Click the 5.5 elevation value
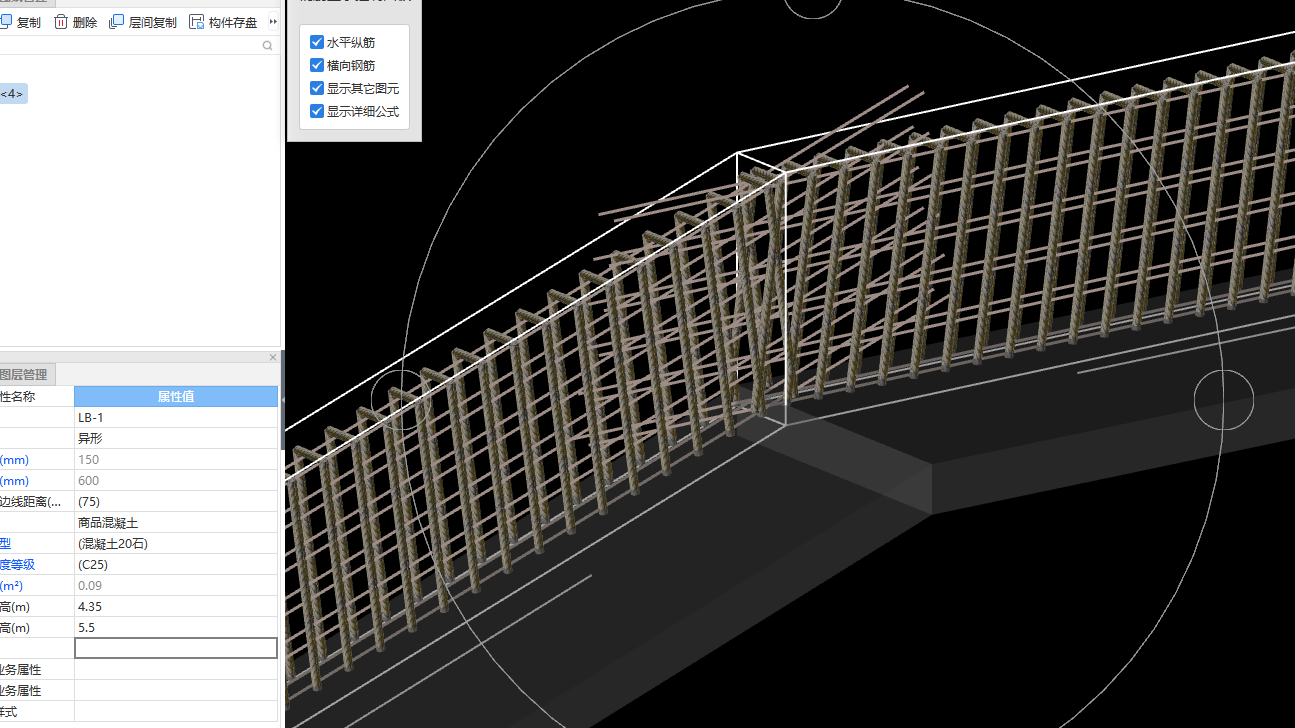Screen dimensions: 1295x728 point(176,628)
